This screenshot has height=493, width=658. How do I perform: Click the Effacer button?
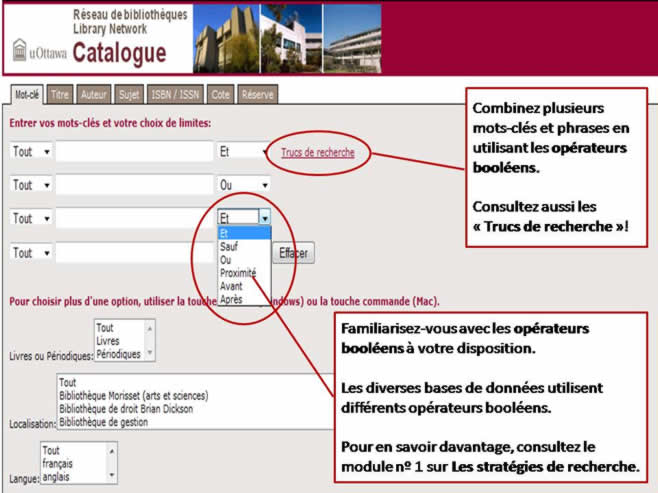click(x=293, y=253)
